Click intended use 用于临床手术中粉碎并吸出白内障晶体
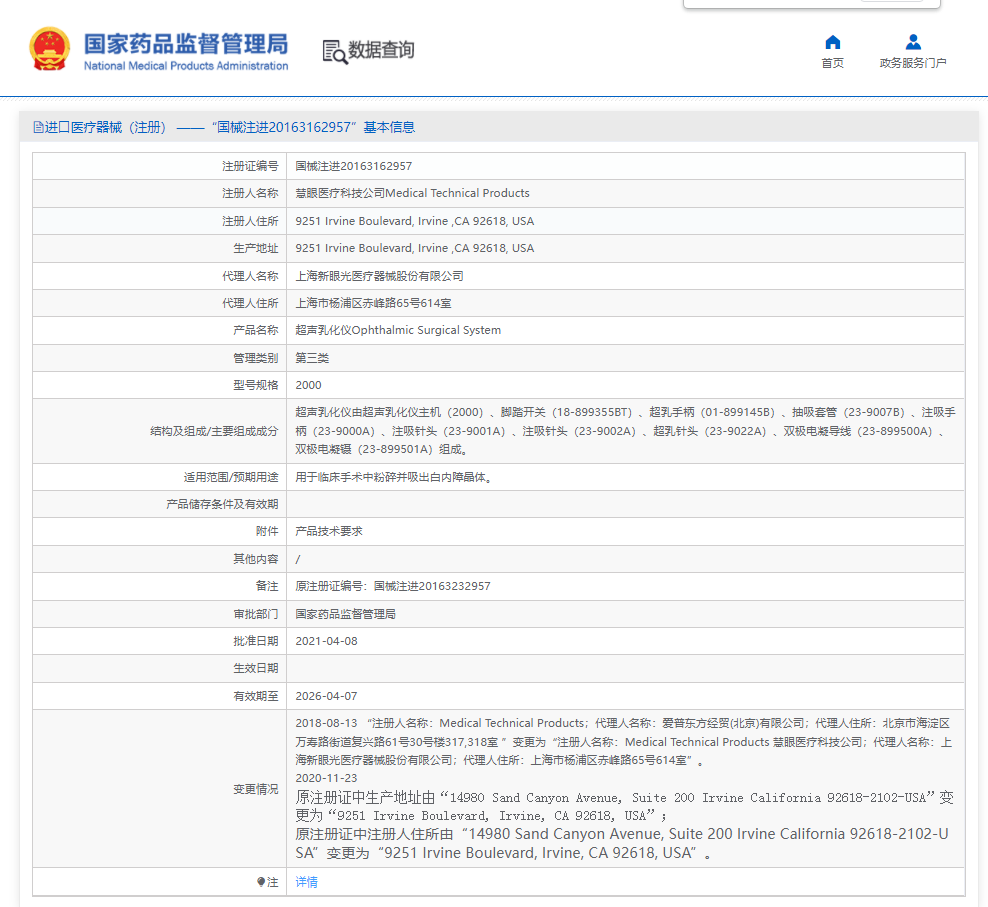988x907 pixels. click(393, 477)
